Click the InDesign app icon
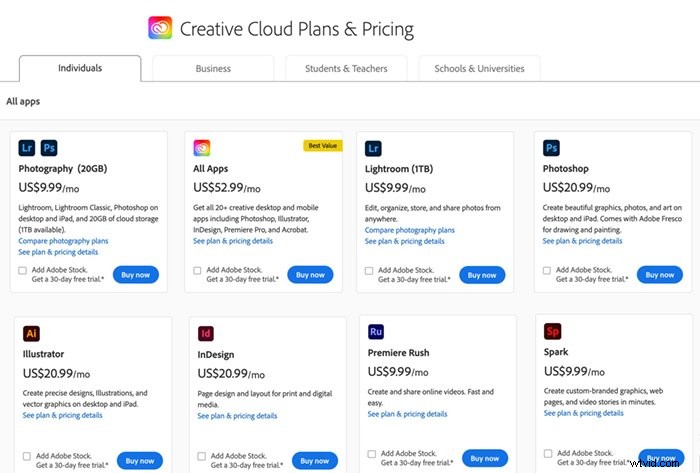This screenshot has width=700, height=473. (206, 333)
